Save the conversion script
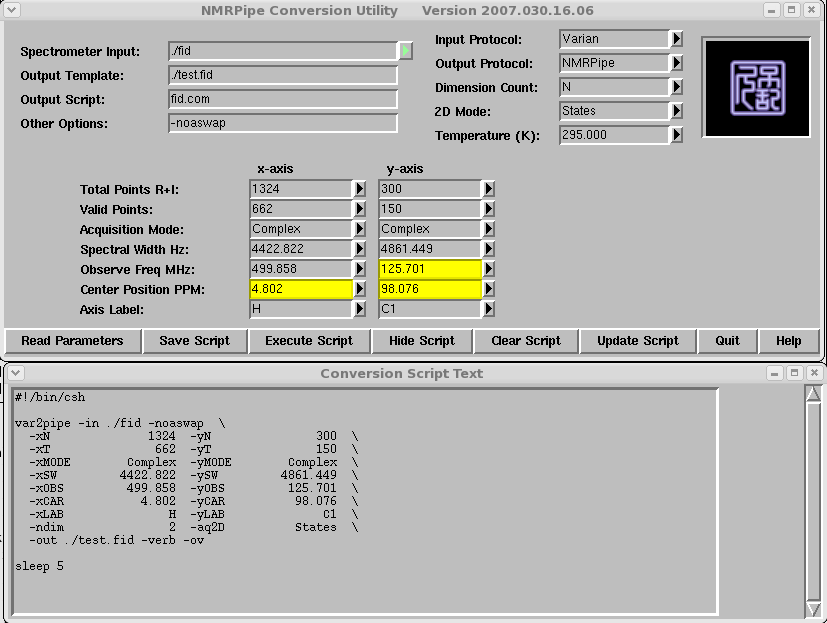The width and height of the screenshot is (827, 623). click(x=195, y=341)
